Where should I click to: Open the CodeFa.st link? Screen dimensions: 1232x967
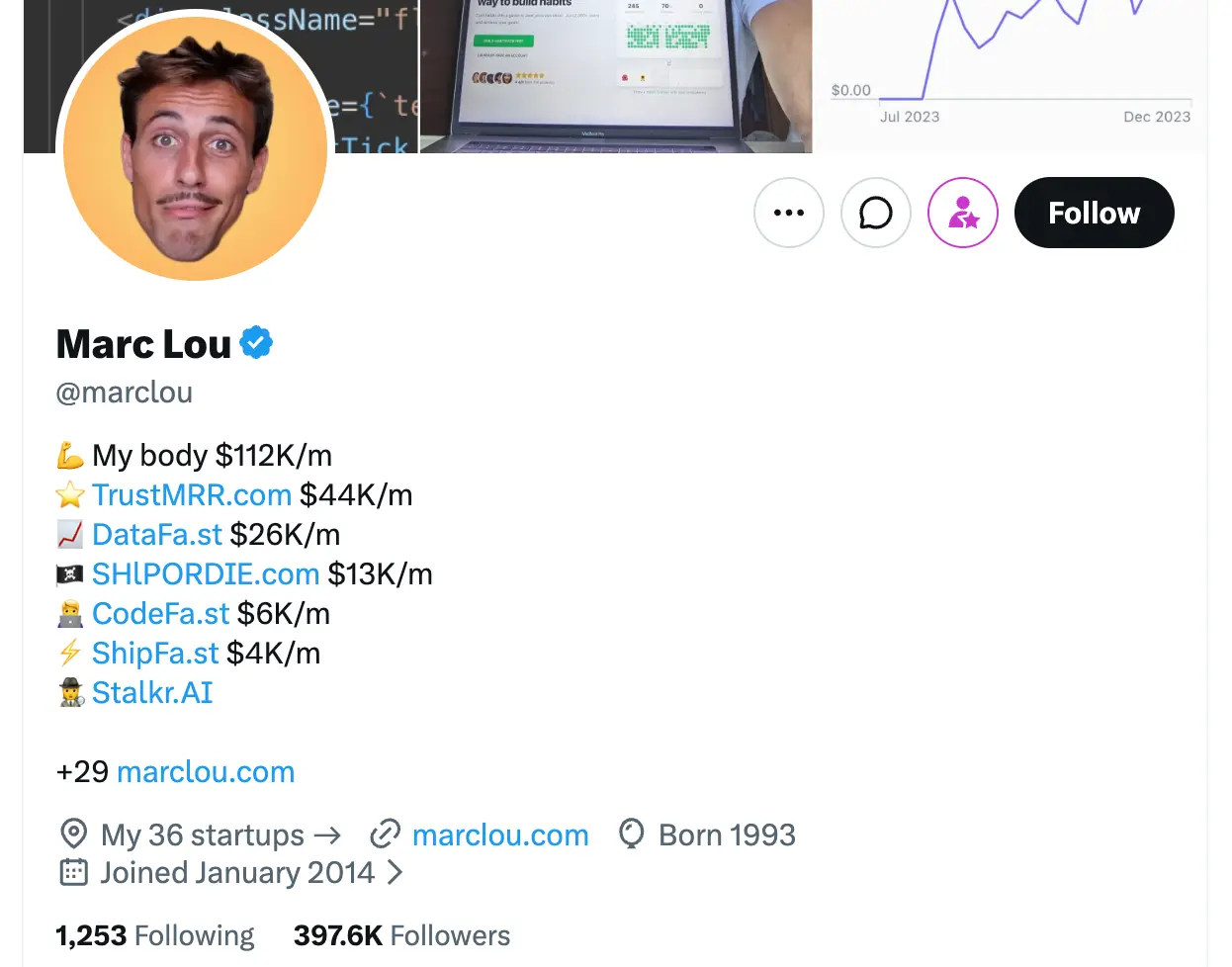point(160,613)
